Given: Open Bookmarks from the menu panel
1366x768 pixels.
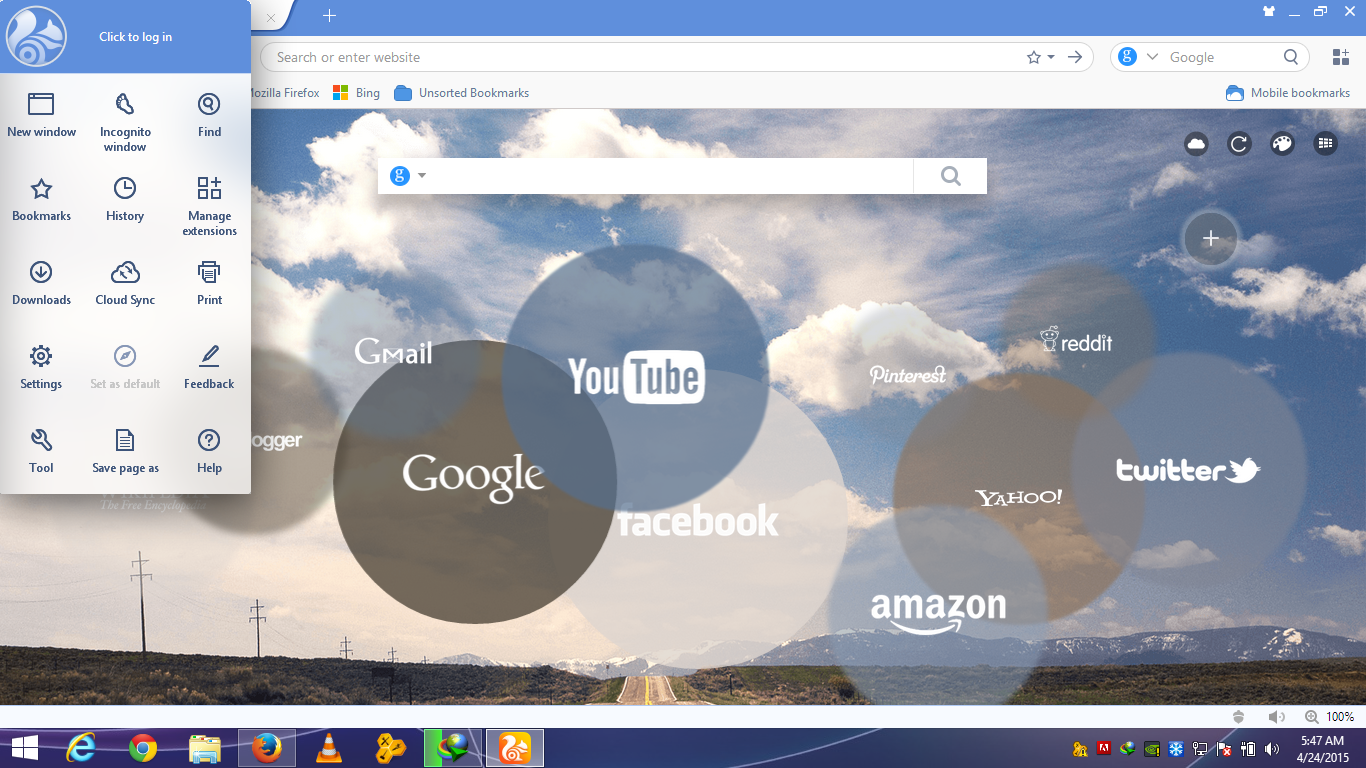Looking at the screenshot, I should [x=41, y=199].
